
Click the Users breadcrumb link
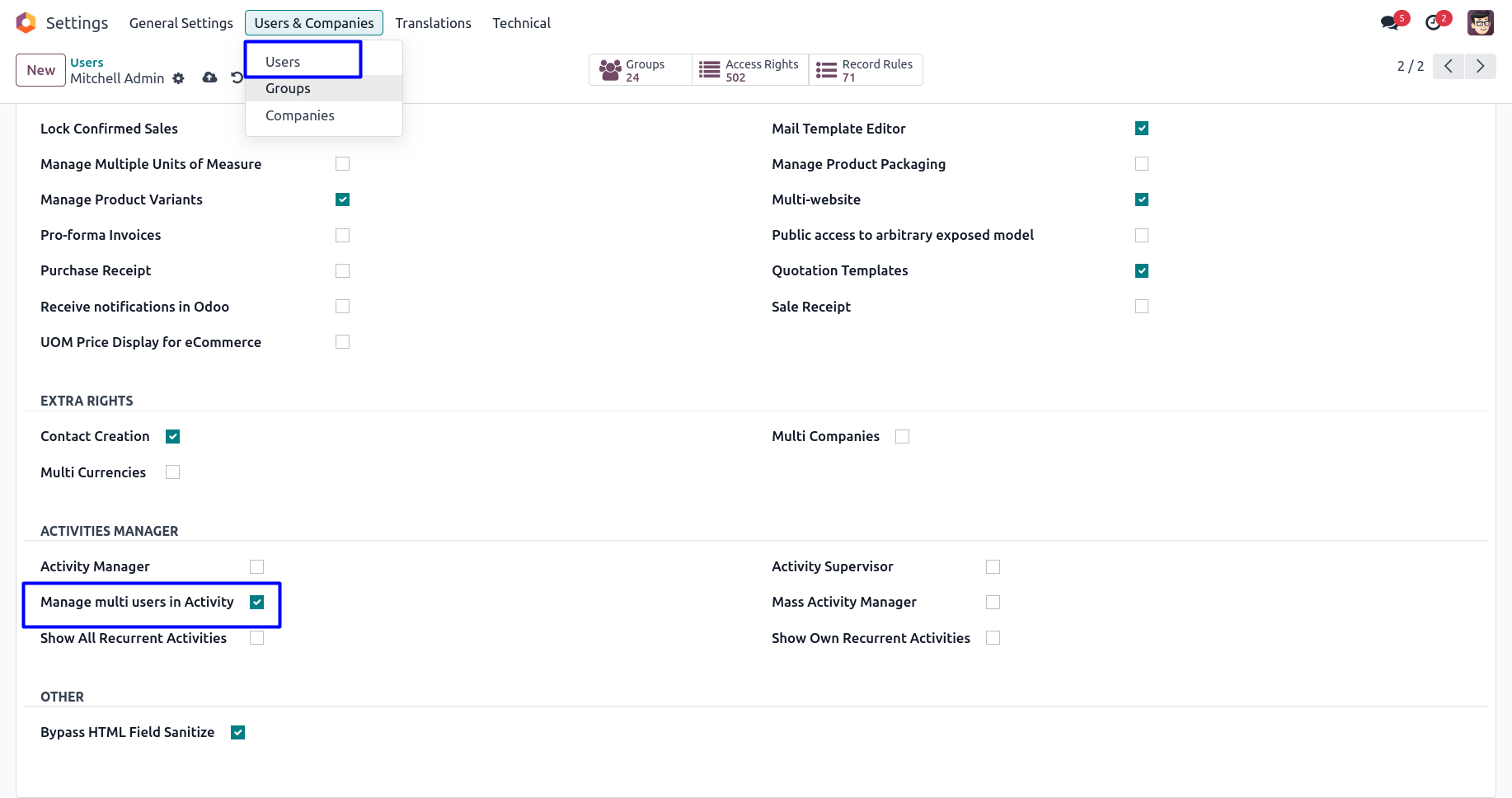click(87, 63)
